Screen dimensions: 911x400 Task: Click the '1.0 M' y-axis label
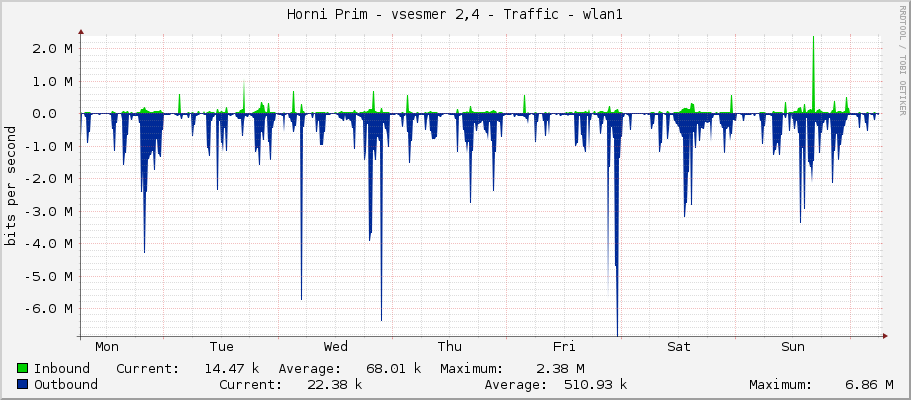[53, 81]
